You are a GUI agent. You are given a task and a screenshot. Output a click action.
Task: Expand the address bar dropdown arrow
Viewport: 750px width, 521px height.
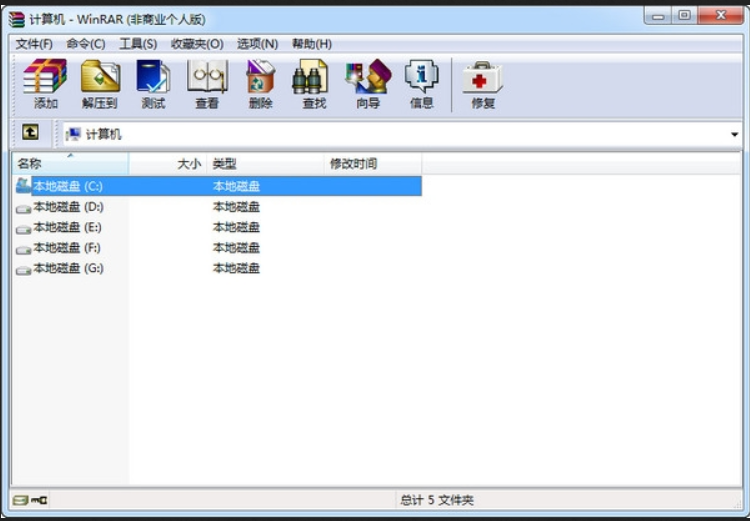point(734,134)
